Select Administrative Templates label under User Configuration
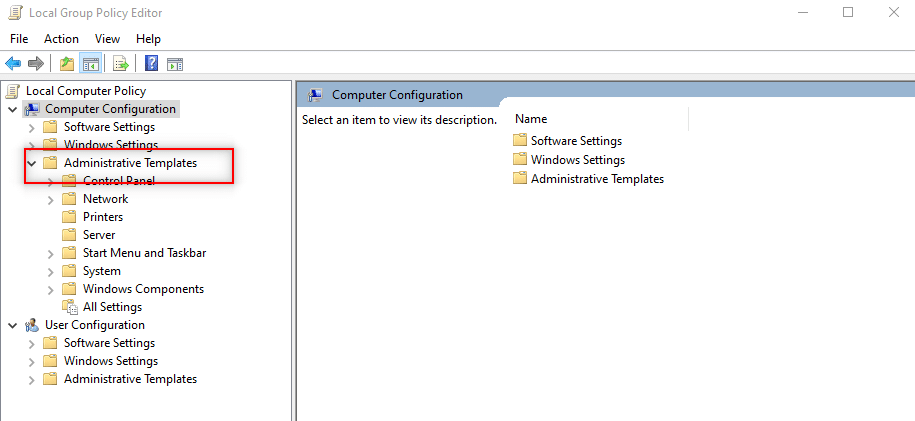Image resolution: width=915 pixels, height=421 pixels. pyautogui.click(x=130, y=379)
